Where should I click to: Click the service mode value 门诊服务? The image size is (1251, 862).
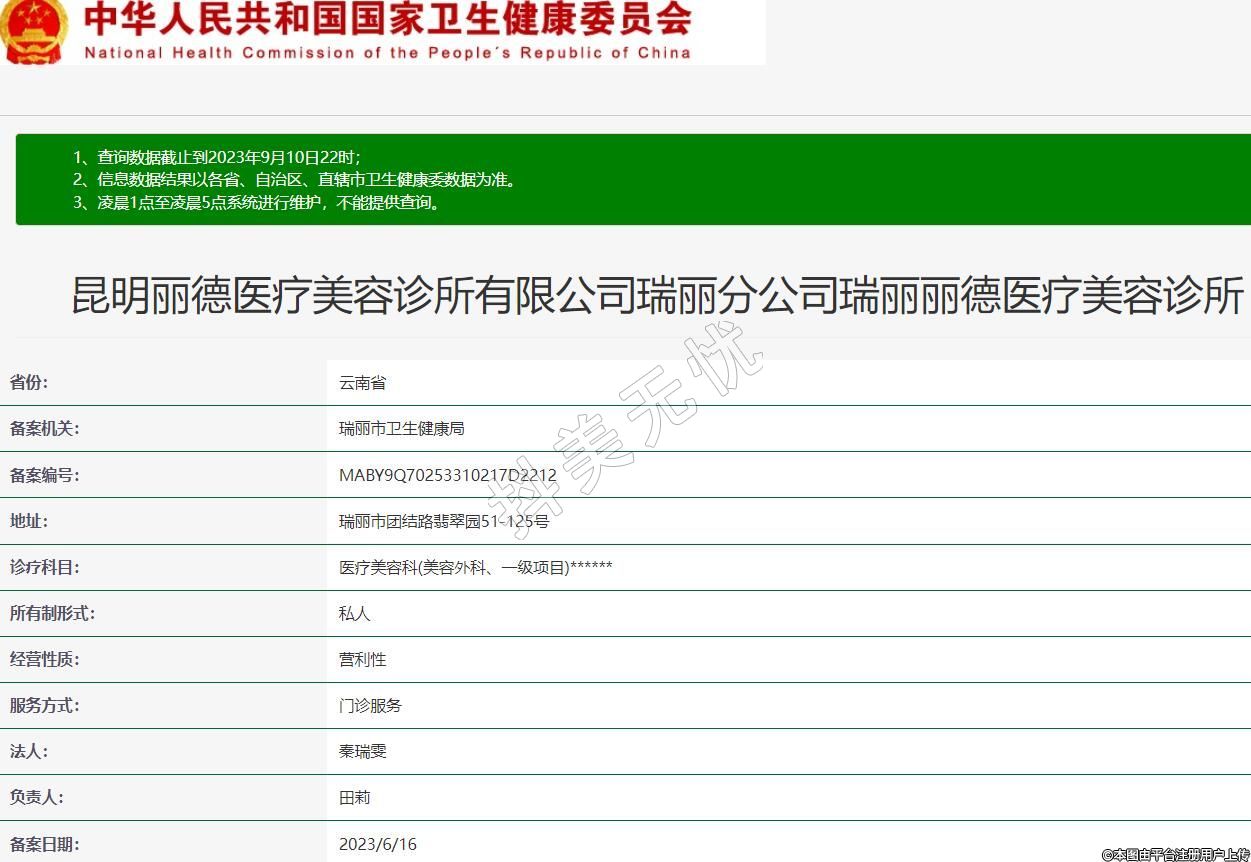coord(370,706)
